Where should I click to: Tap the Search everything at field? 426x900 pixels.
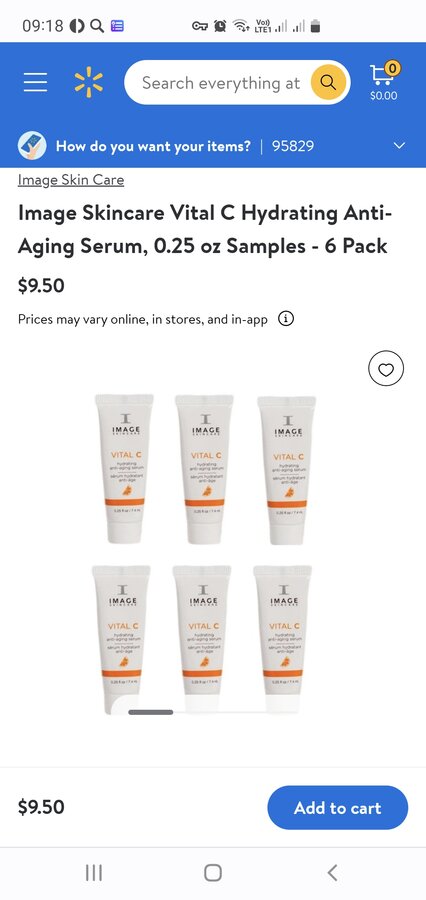(x=221, y=83)
